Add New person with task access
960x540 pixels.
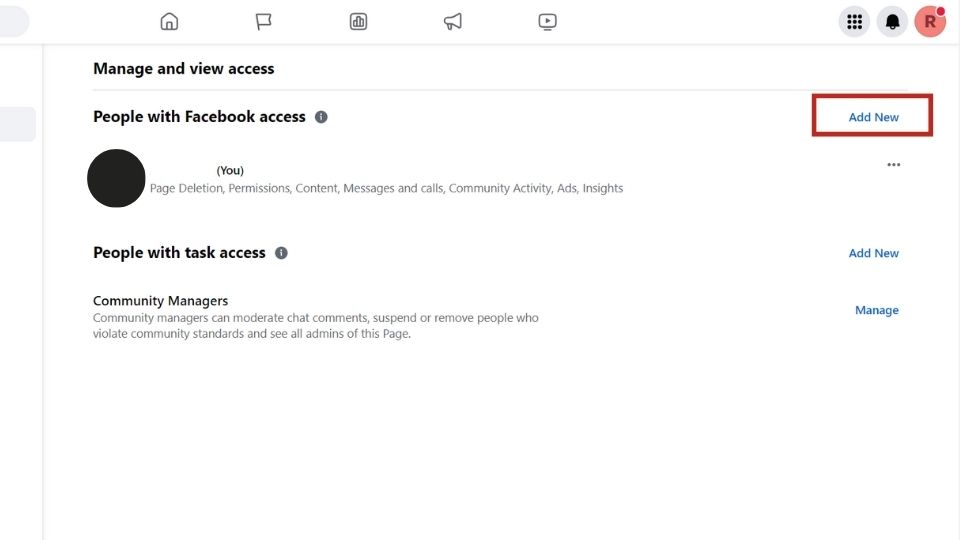(x=873, y=253)
